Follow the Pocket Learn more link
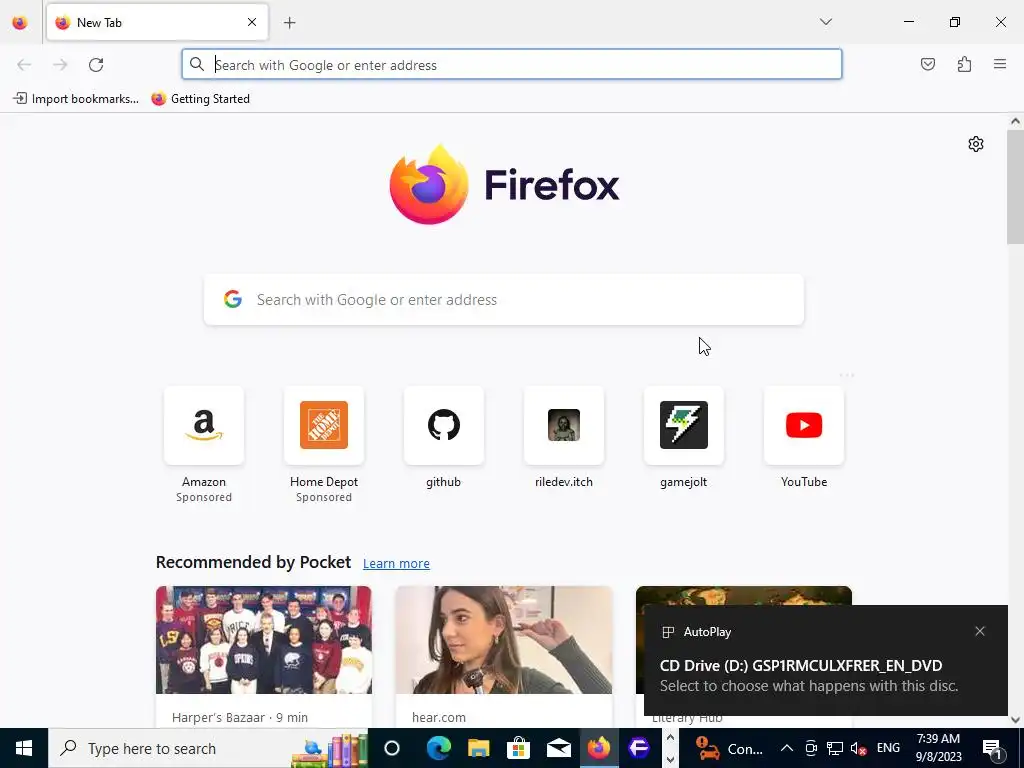Viewport: 1024px width, 768px height. [396, 564]
